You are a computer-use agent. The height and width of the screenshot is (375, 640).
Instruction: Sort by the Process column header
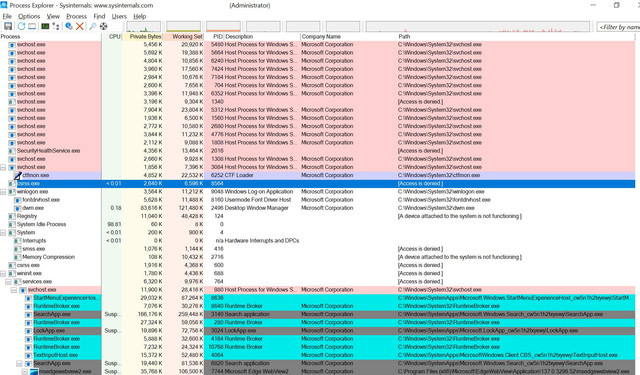coord(51,37)
